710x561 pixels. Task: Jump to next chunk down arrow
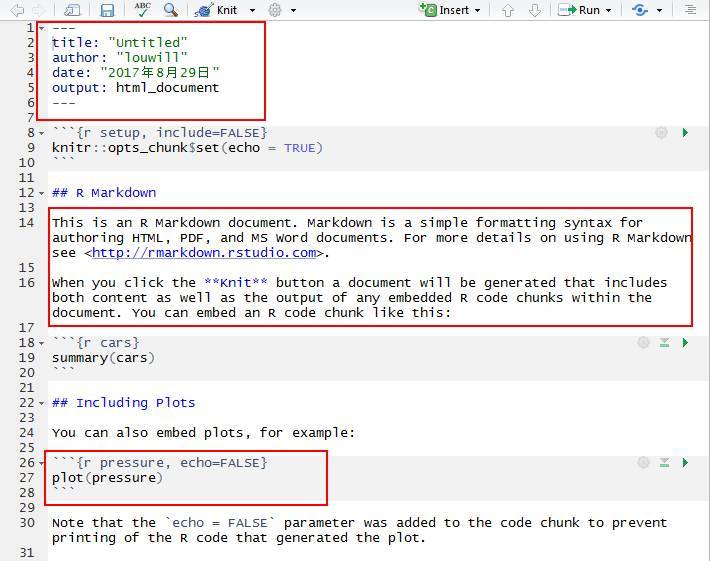[x=535, y=10]
